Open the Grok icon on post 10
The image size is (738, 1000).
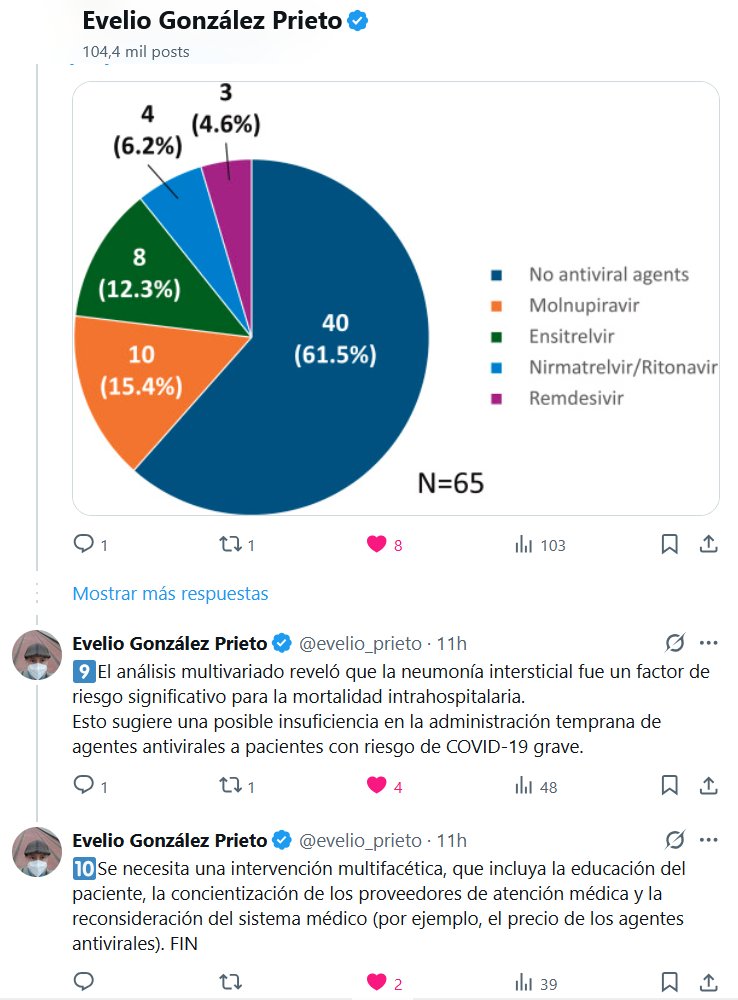click(675, 840)
